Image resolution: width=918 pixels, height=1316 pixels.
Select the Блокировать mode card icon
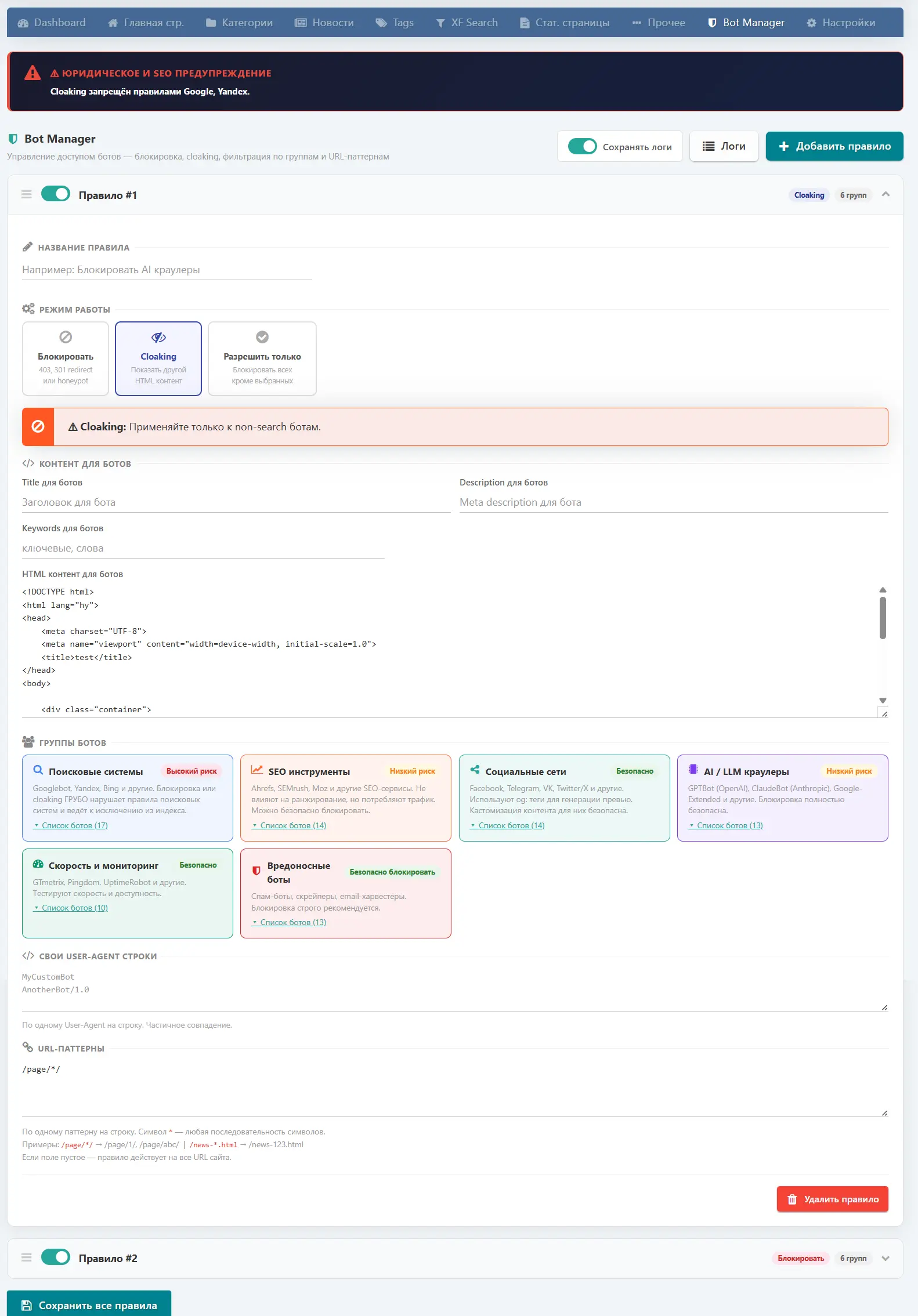[66, 337]
